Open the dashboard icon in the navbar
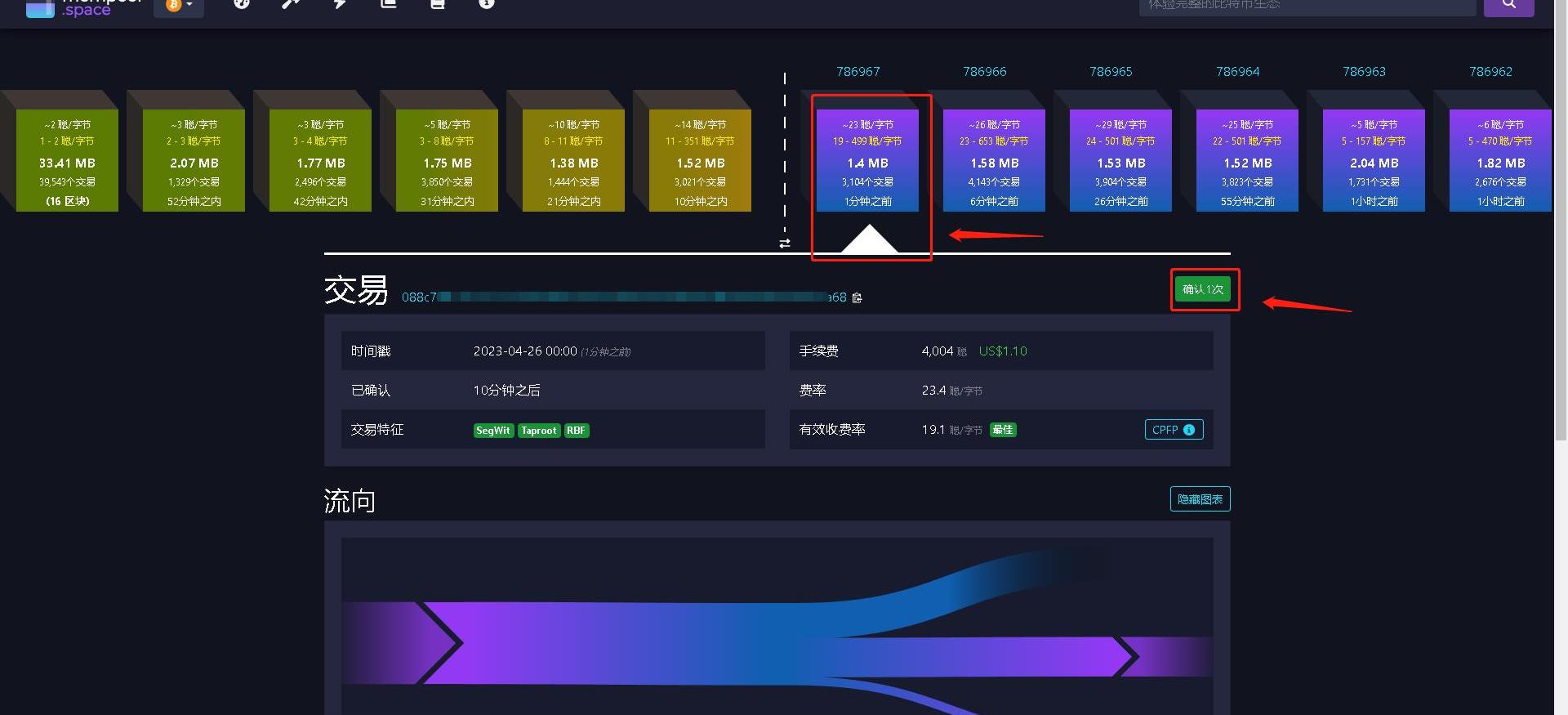 pos(241,4)
